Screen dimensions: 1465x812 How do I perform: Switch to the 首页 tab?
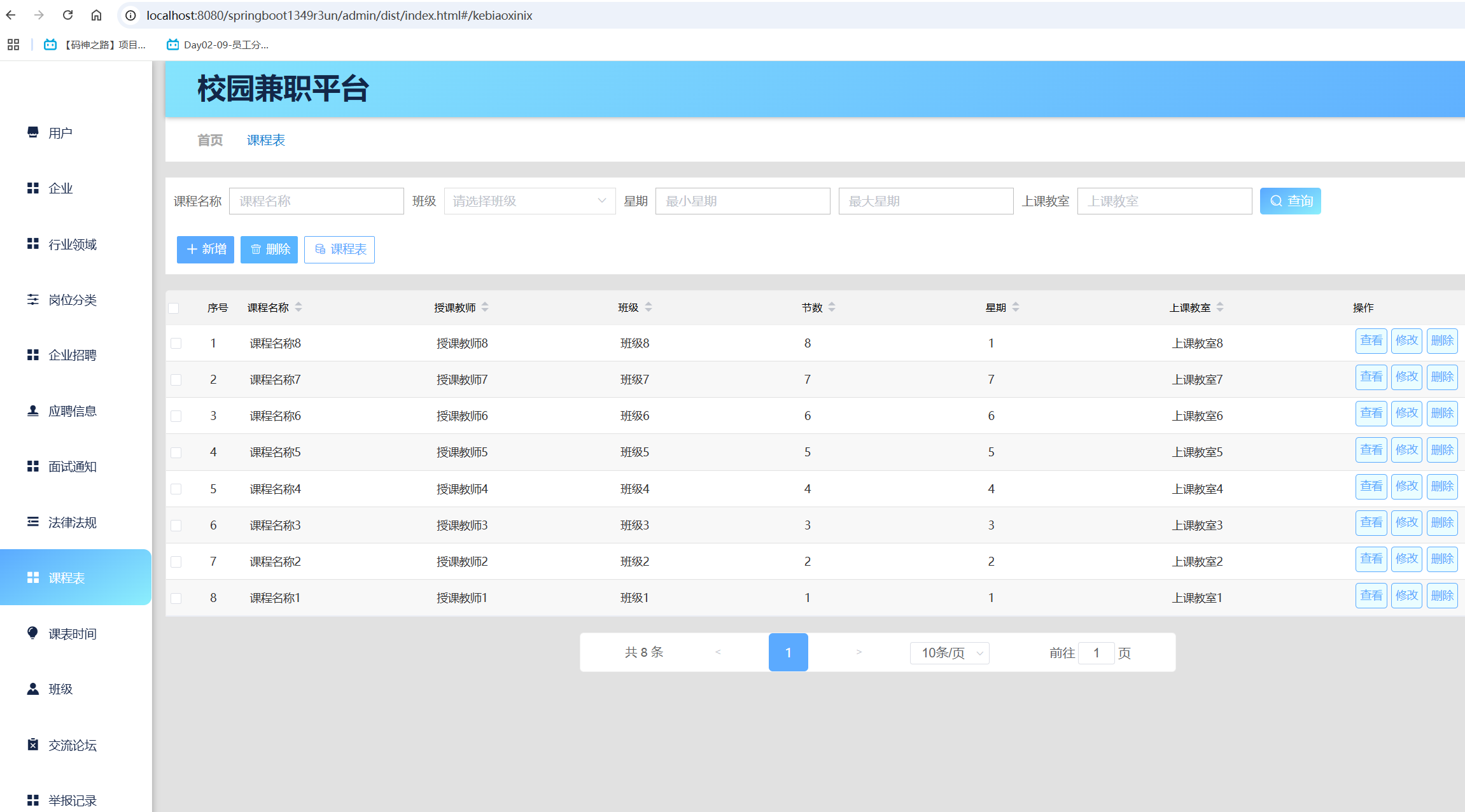[x=210, y=140]
